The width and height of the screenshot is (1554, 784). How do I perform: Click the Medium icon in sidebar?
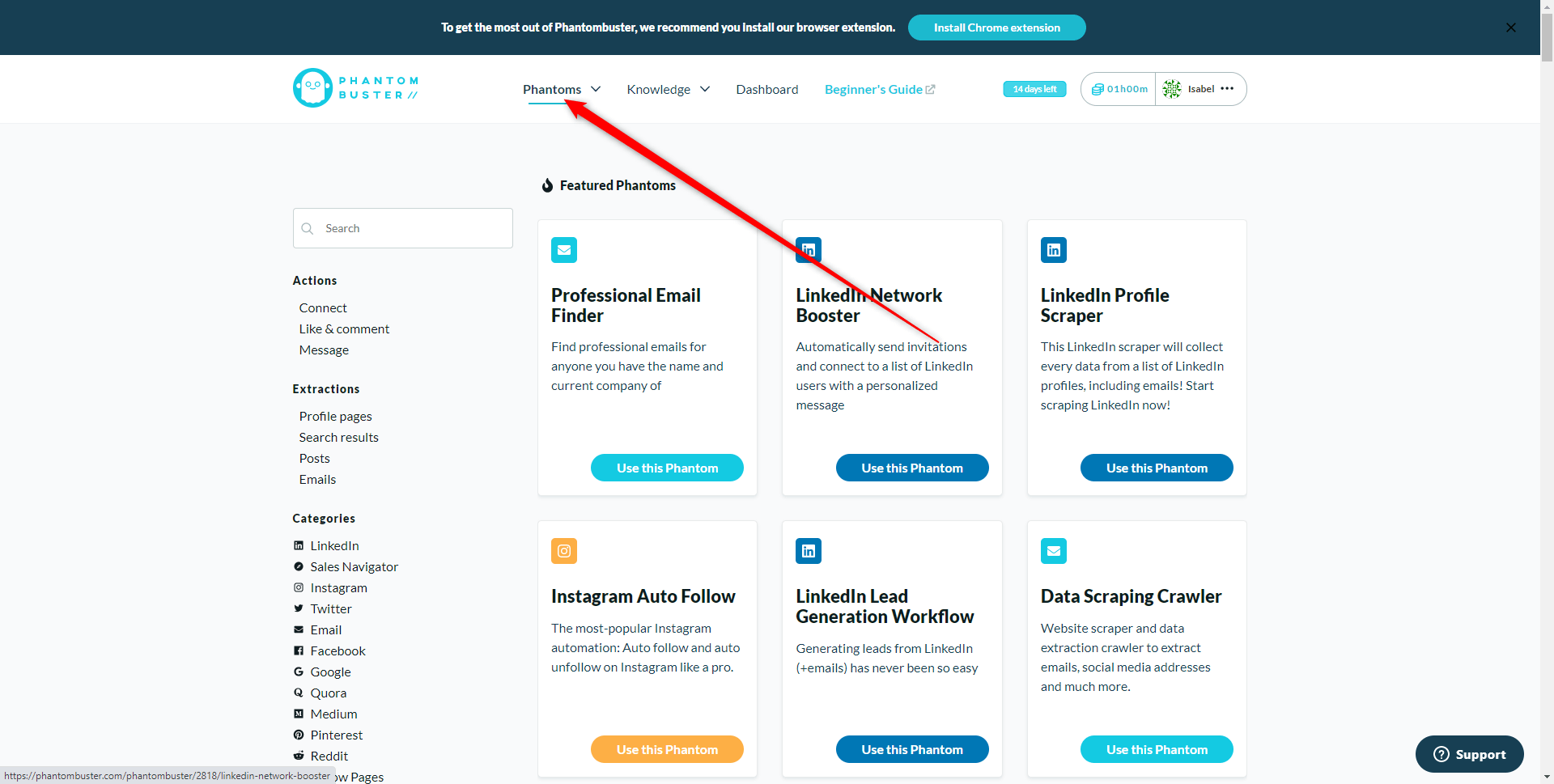coord(299,714)
